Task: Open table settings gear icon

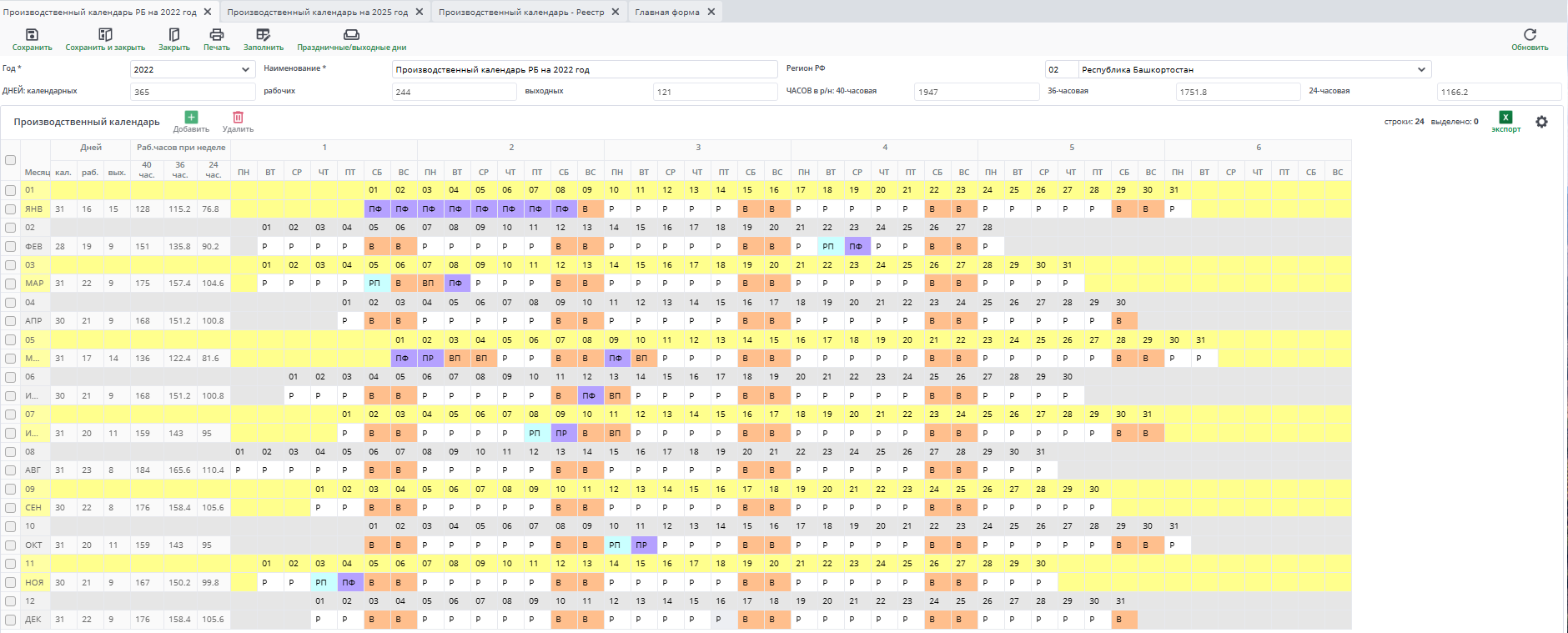Action: point(1541,122)
